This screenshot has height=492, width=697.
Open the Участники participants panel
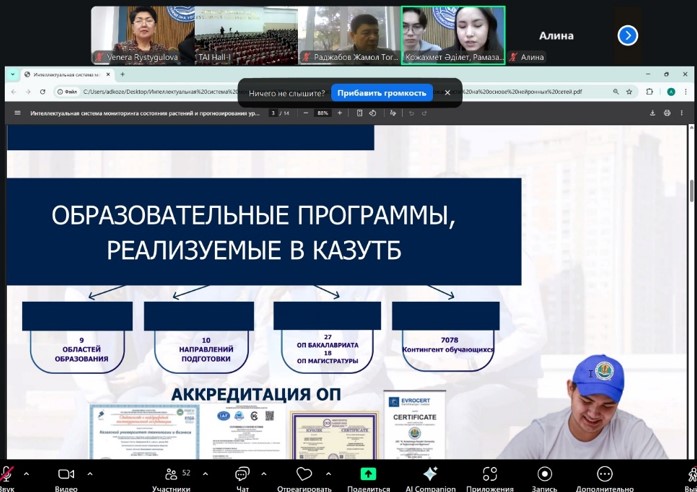pos(171,474)
